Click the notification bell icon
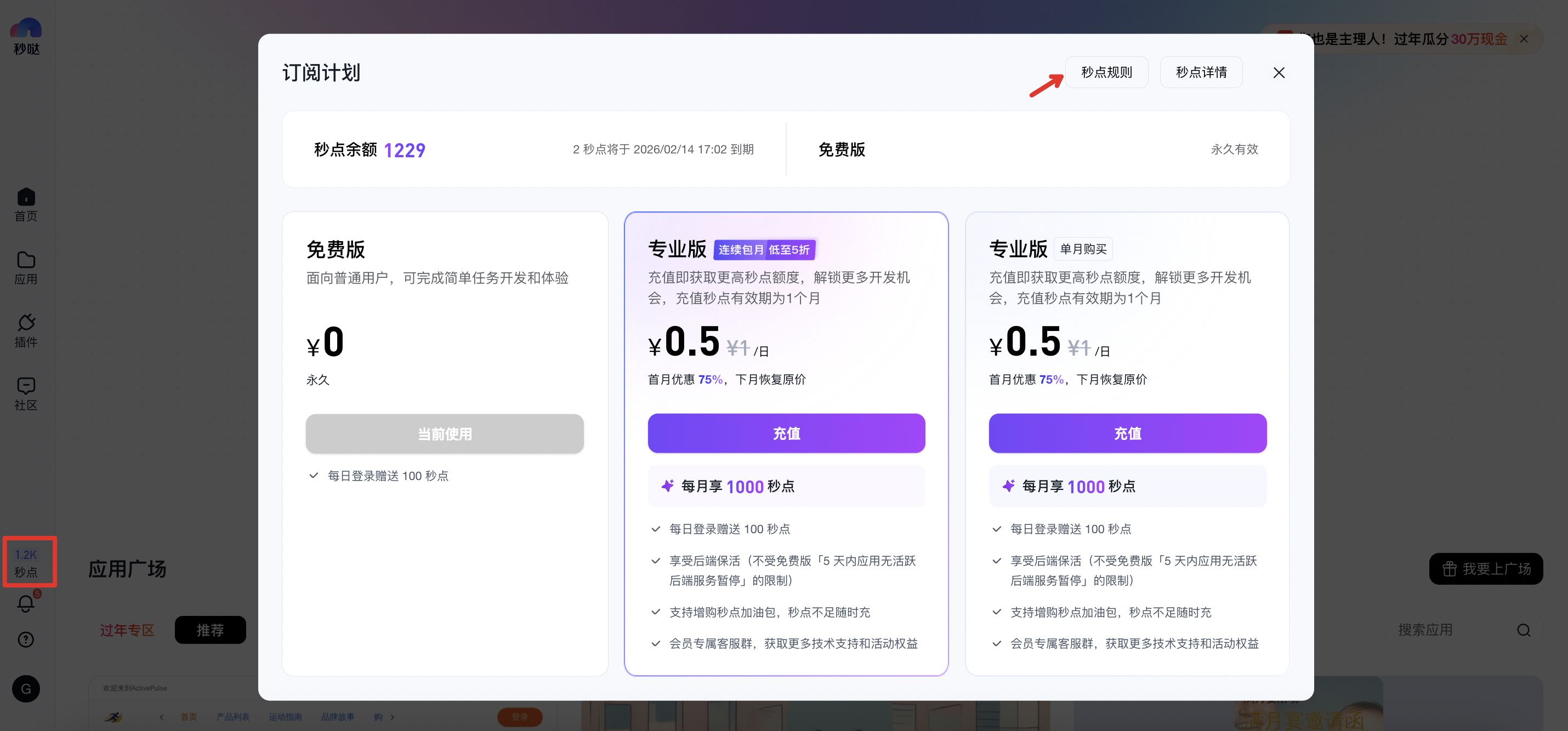1568x731 pixels. click(26, 603)
